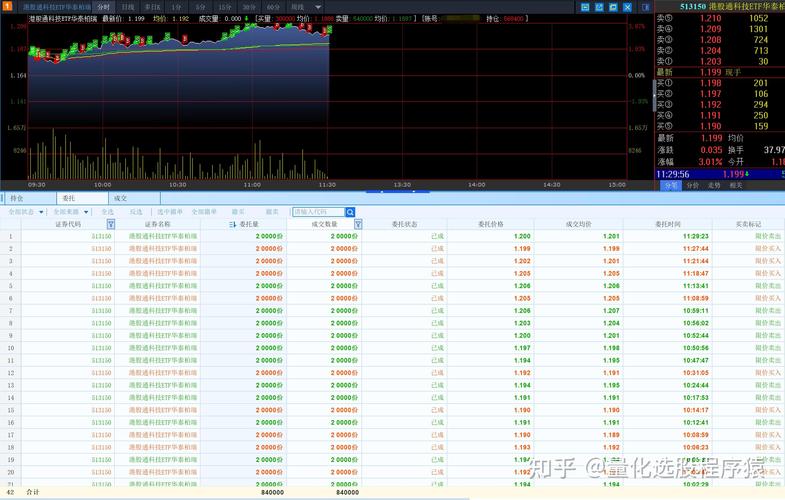Click the 选中撤单 button

pos(170,212)
